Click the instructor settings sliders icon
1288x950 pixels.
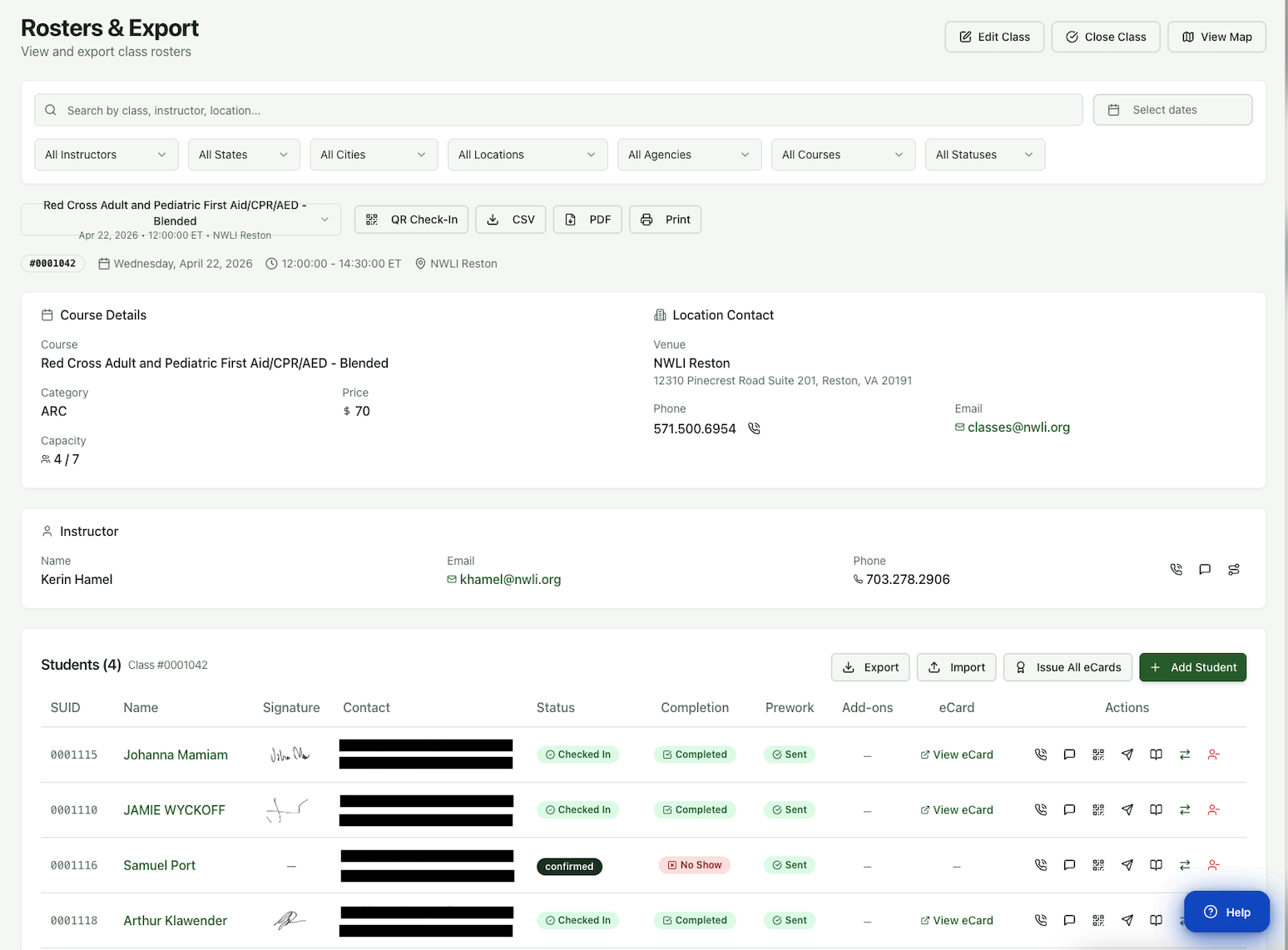pyautogui.click(x=1233, y=570)
